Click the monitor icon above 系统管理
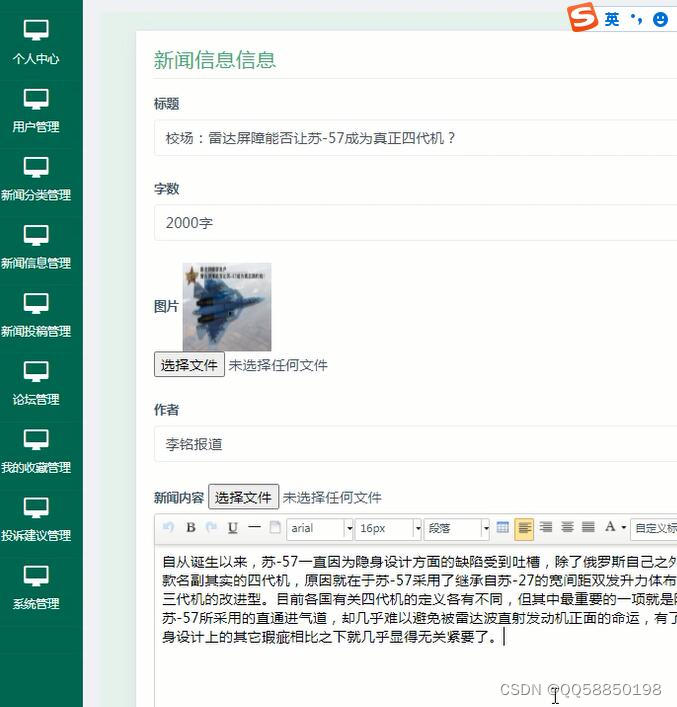 click(x=36, y=577)
